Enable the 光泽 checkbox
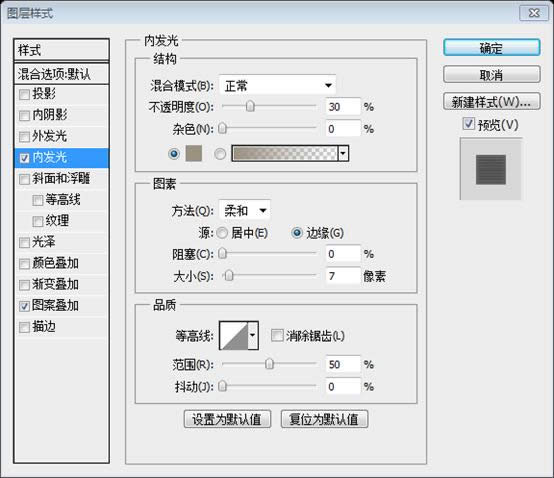This screenshot has height=478, width=554. point(24,243)
